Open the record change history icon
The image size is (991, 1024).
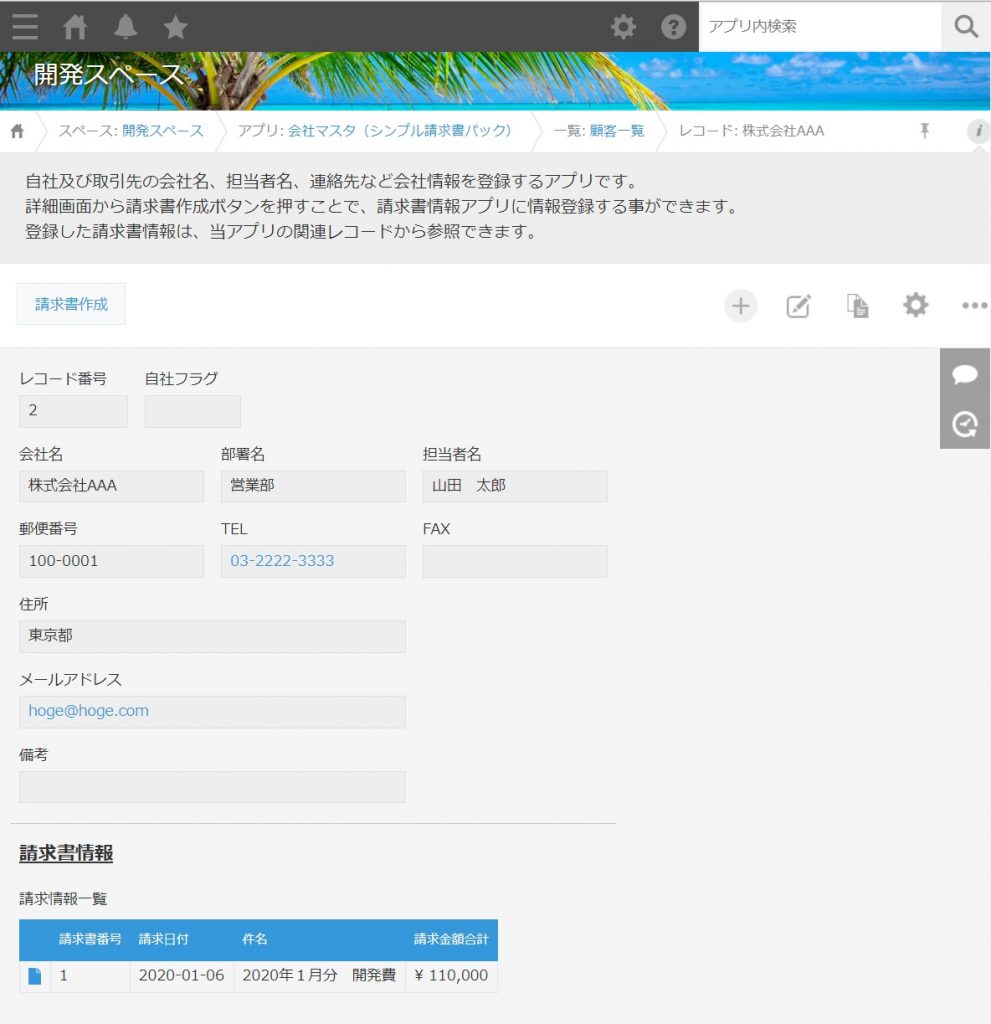[965, 424]
